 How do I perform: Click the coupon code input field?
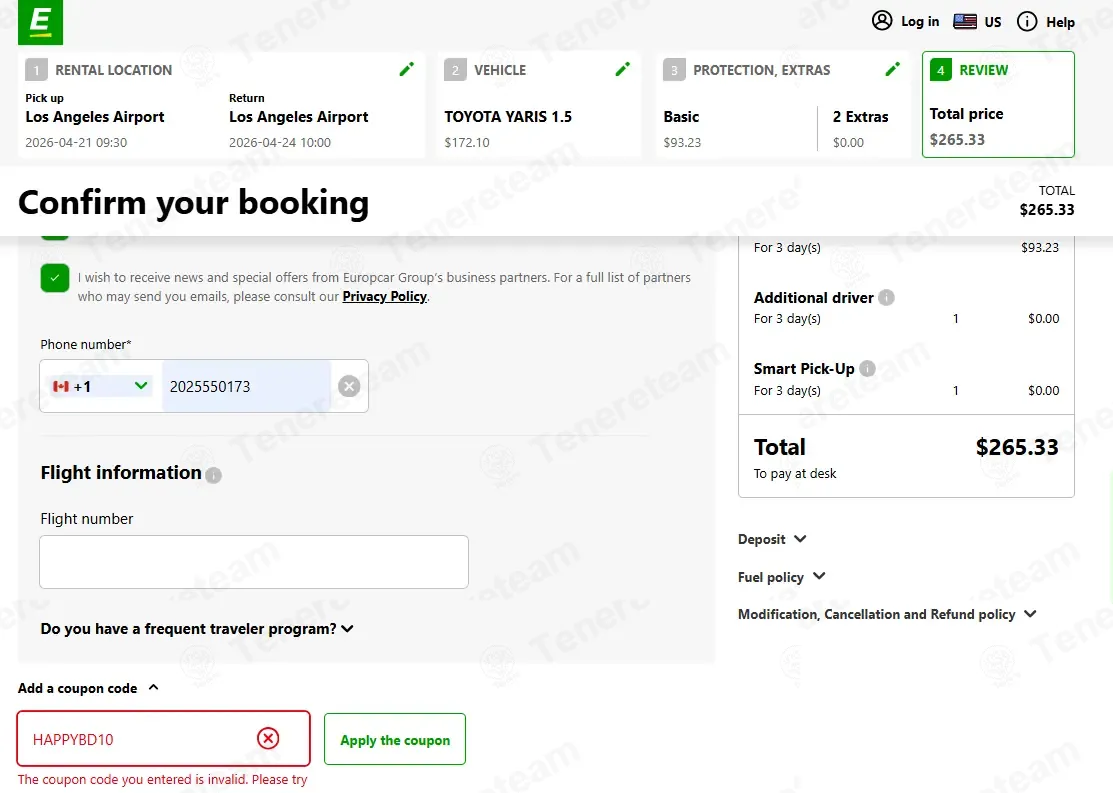coord(163,738)
